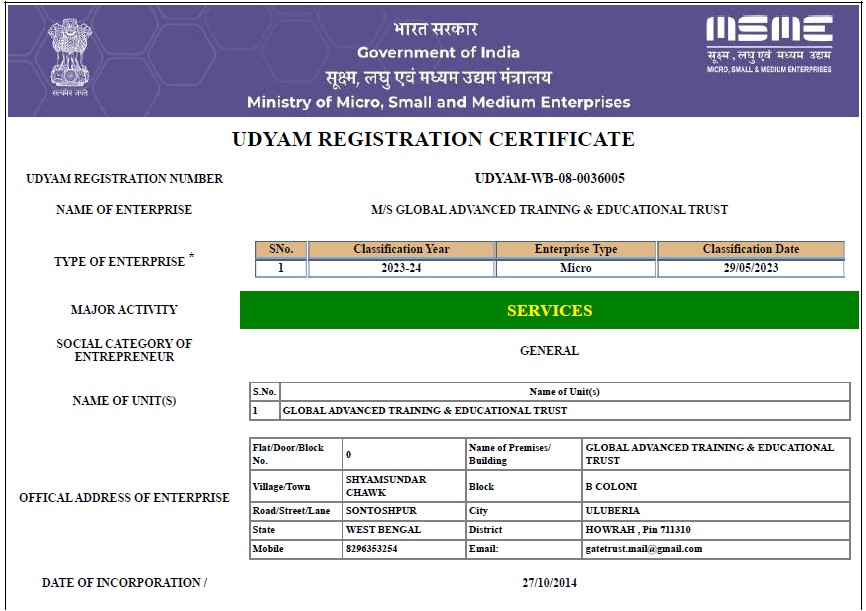
Task: Click the Government of India emblem
Action: 70,58
